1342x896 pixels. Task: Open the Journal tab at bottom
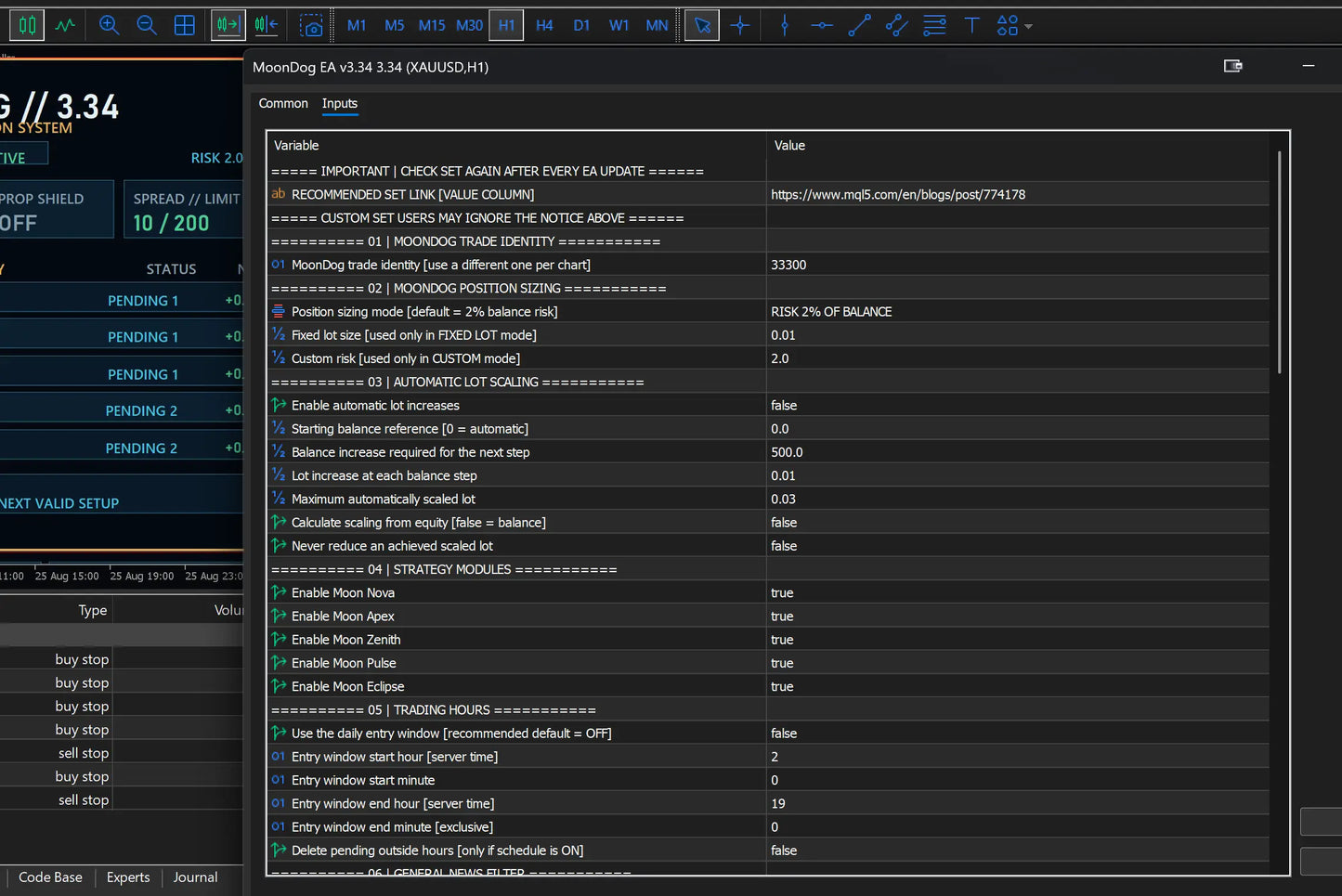point(195,877)
